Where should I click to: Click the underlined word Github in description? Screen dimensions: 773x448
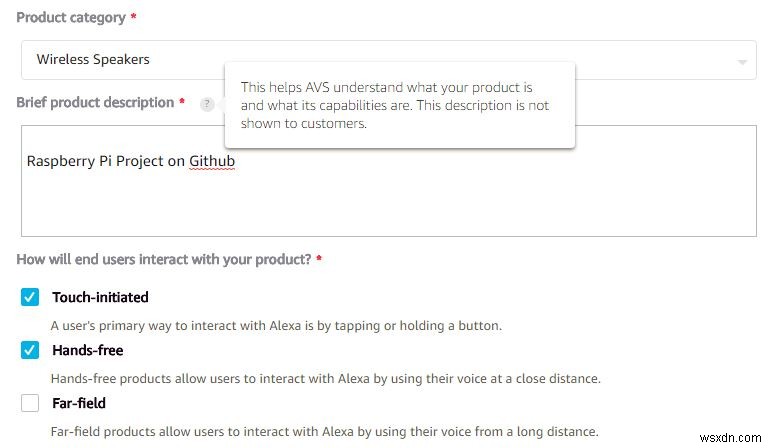212,161
